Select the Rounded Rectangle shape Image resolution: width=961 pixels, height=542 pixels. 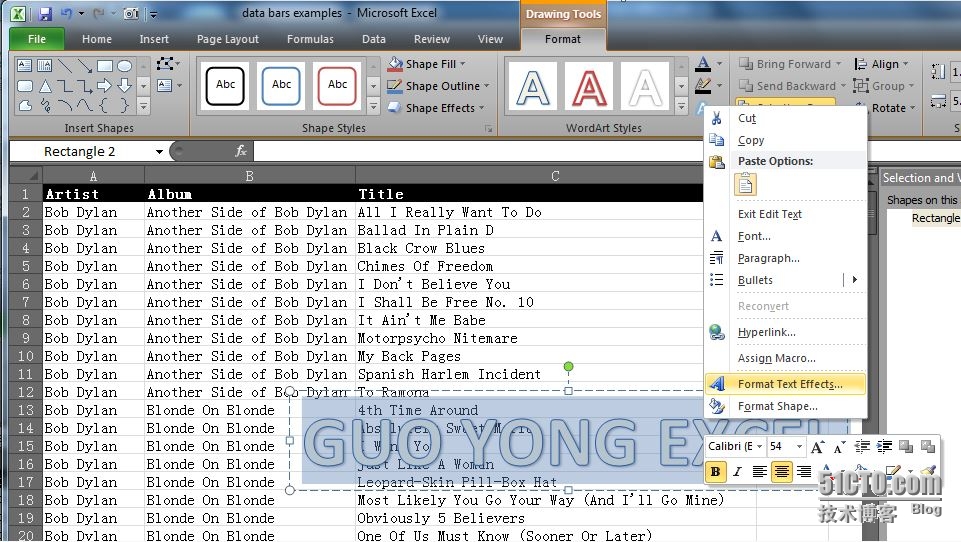[25, 86]
